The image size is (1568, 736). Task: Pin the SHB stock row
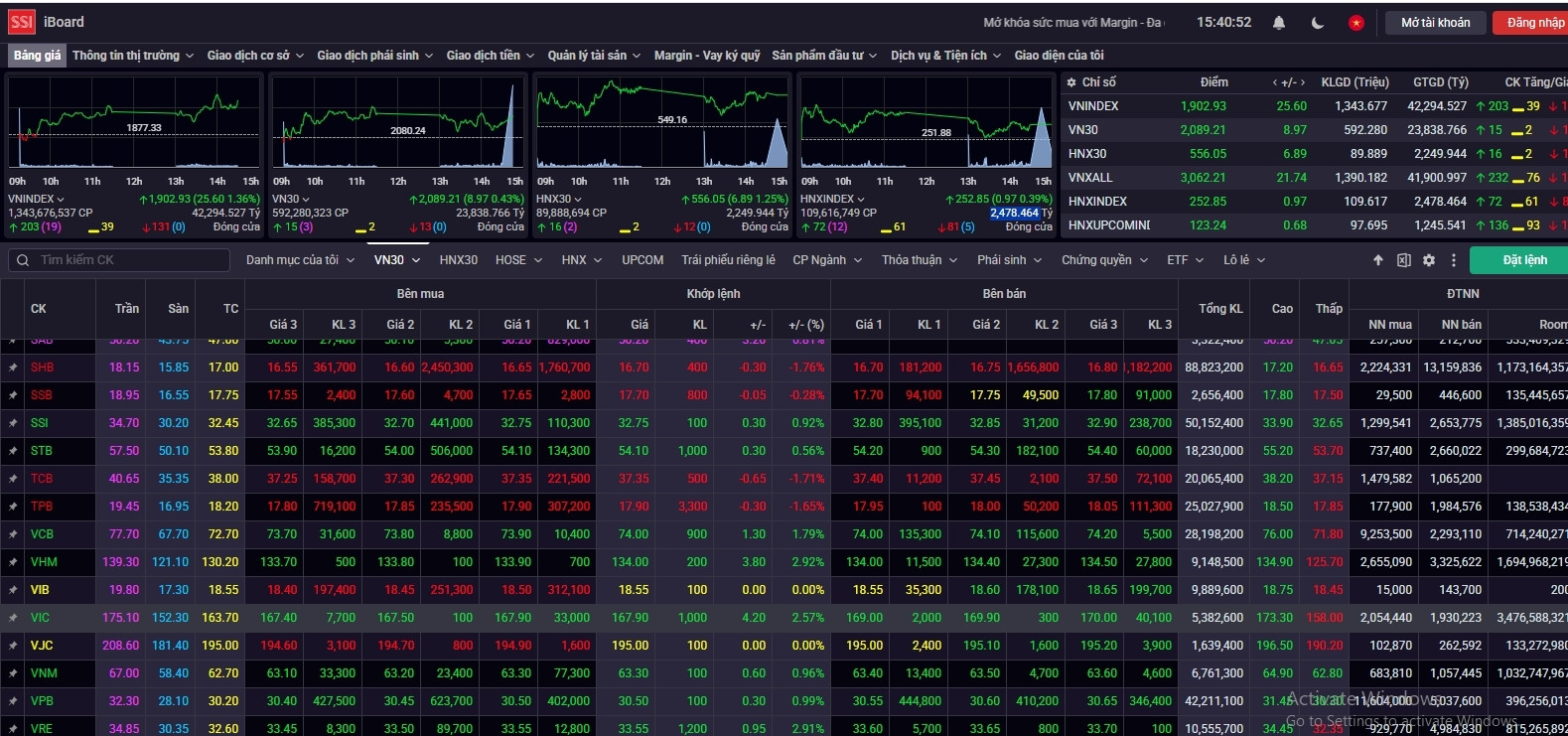pos(13,368)
